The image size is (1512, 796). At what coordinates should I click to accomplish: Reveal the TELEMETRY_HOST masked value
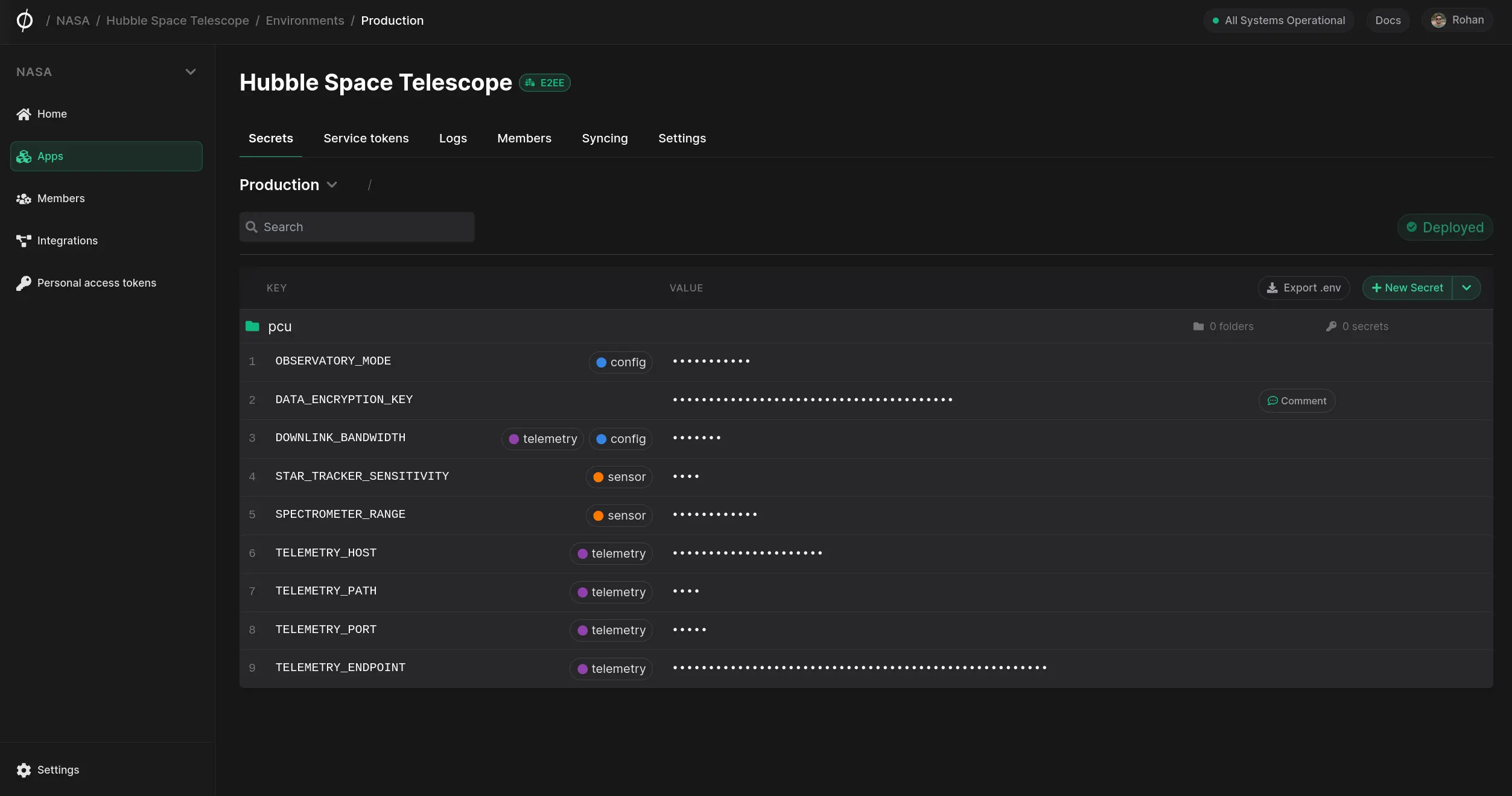pos(748,553)
